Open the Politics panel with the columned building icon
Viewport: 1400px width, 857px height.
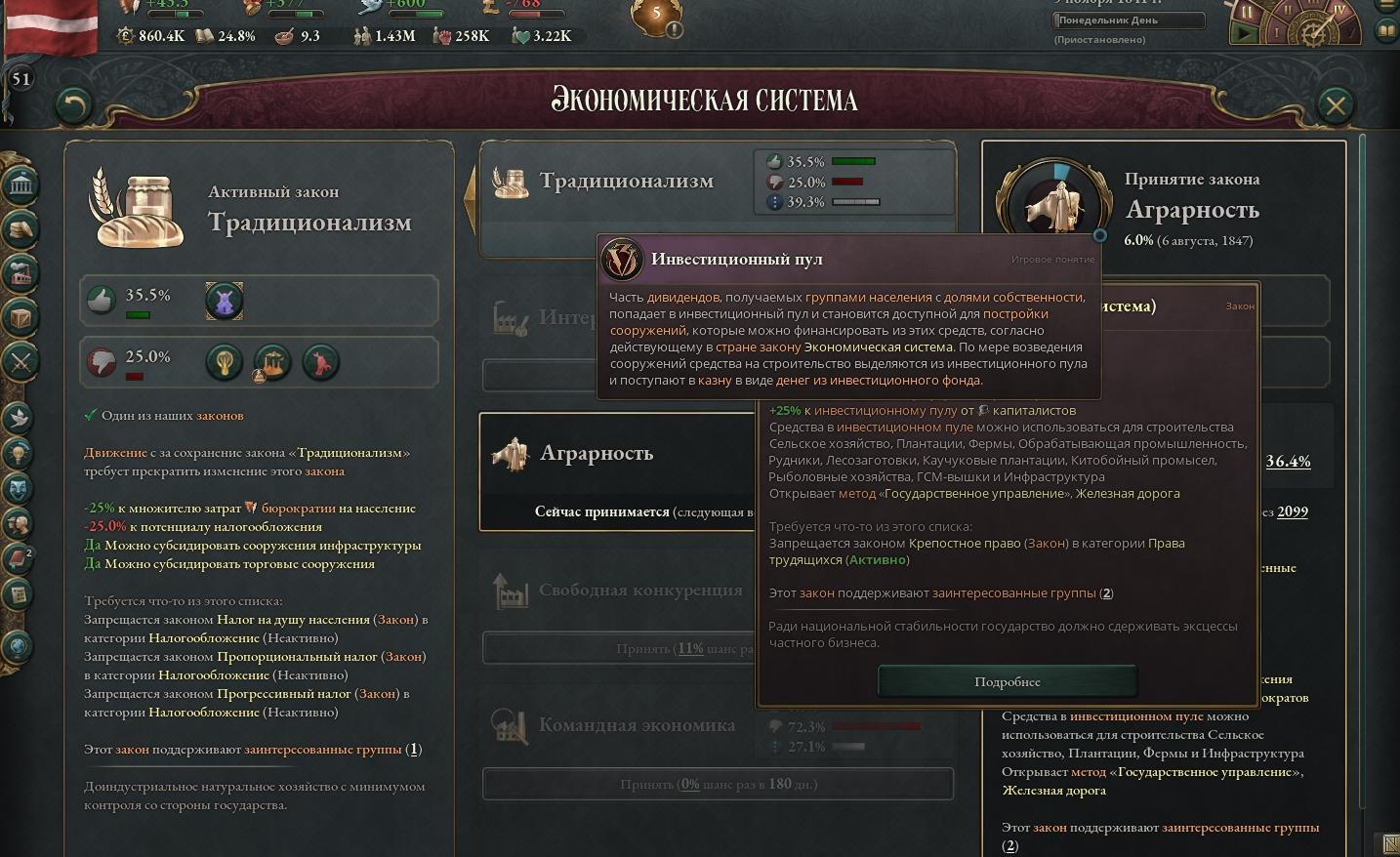click(20, 183)
